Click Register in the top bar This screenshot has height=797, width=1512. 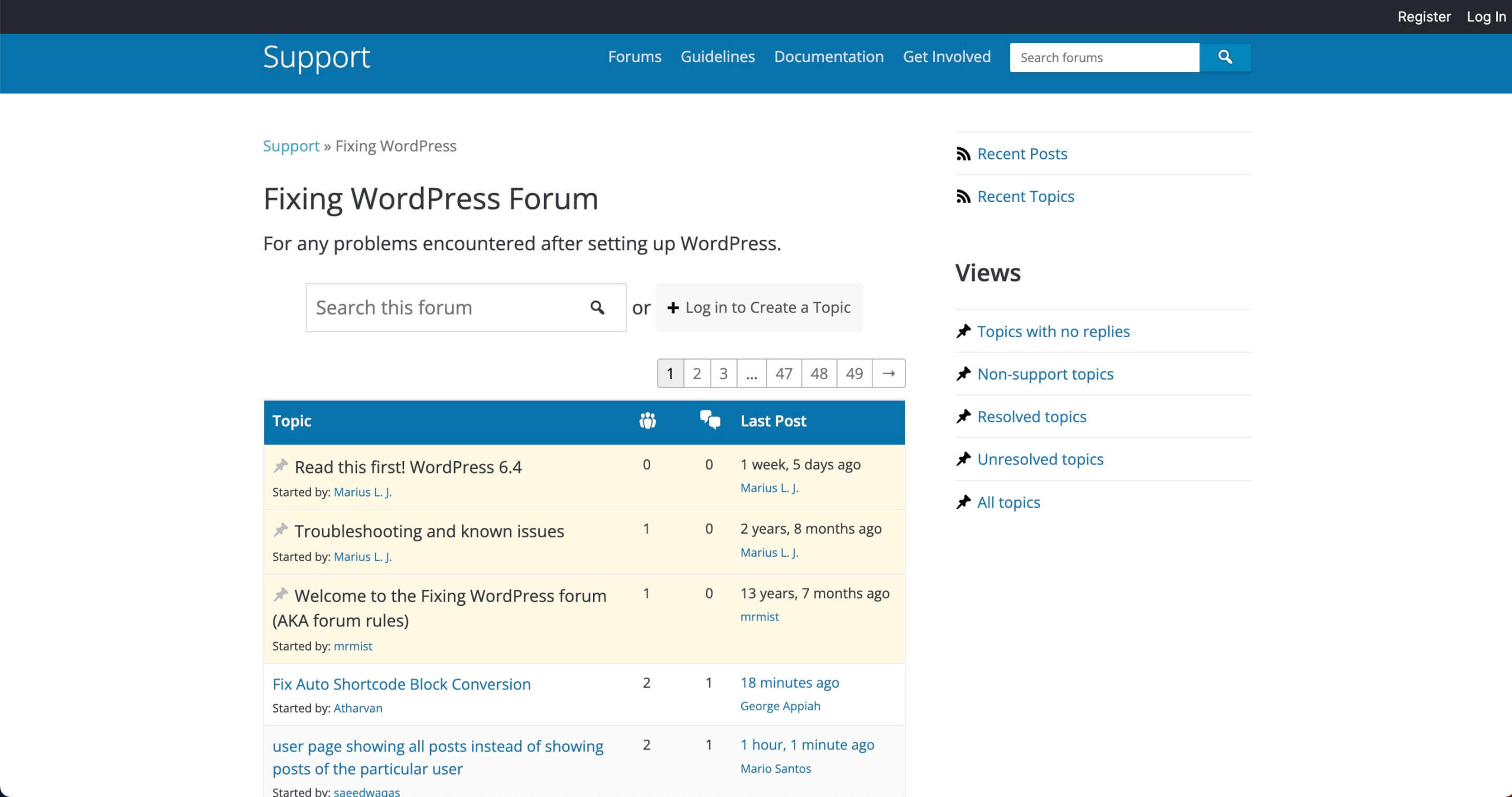pos(1424,17)
